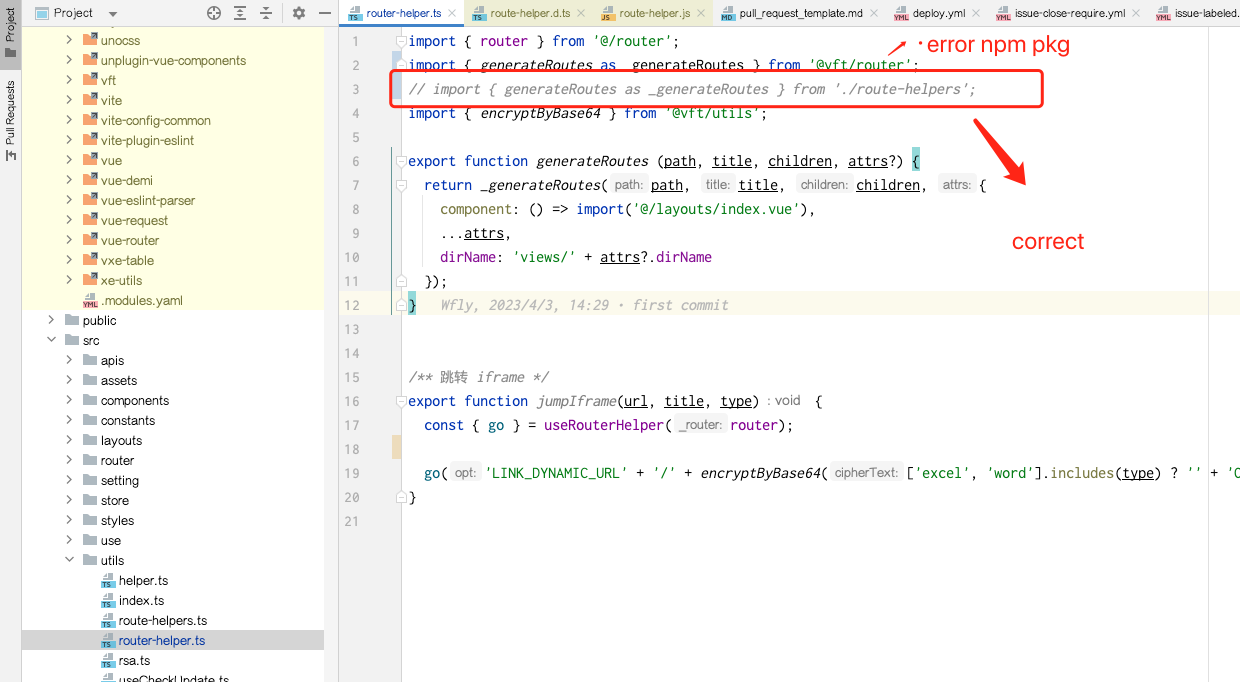
Task: Expand the unocss folder
Action: click(x=69, y=40)
